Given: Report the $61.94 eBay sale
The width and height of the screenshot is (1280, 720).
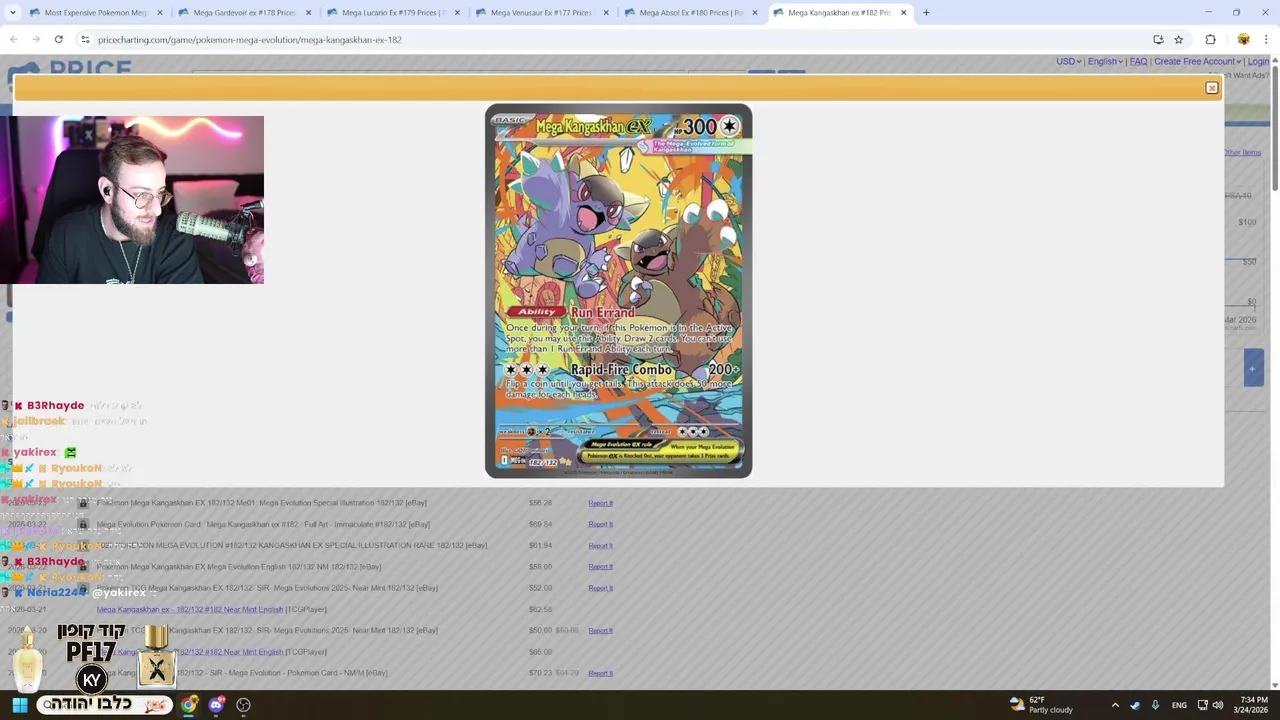Looking at the screenshot, I should click(600, 546).
